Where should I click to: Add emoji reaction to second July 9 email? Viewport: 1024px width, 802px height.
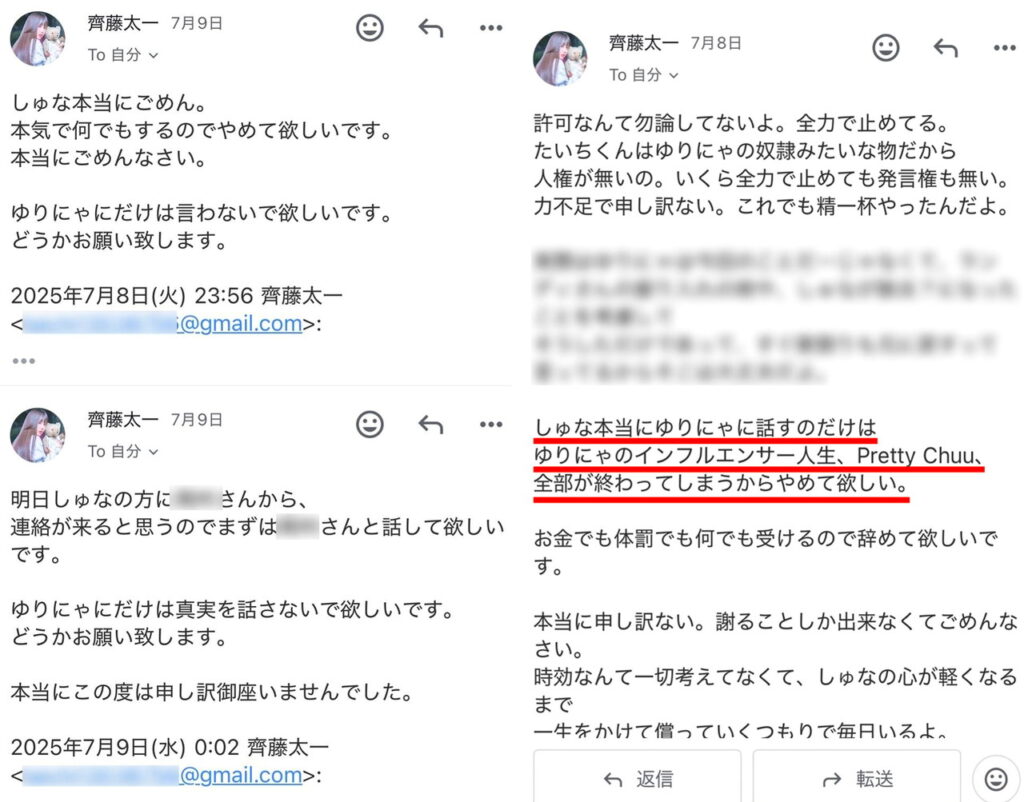370,425
